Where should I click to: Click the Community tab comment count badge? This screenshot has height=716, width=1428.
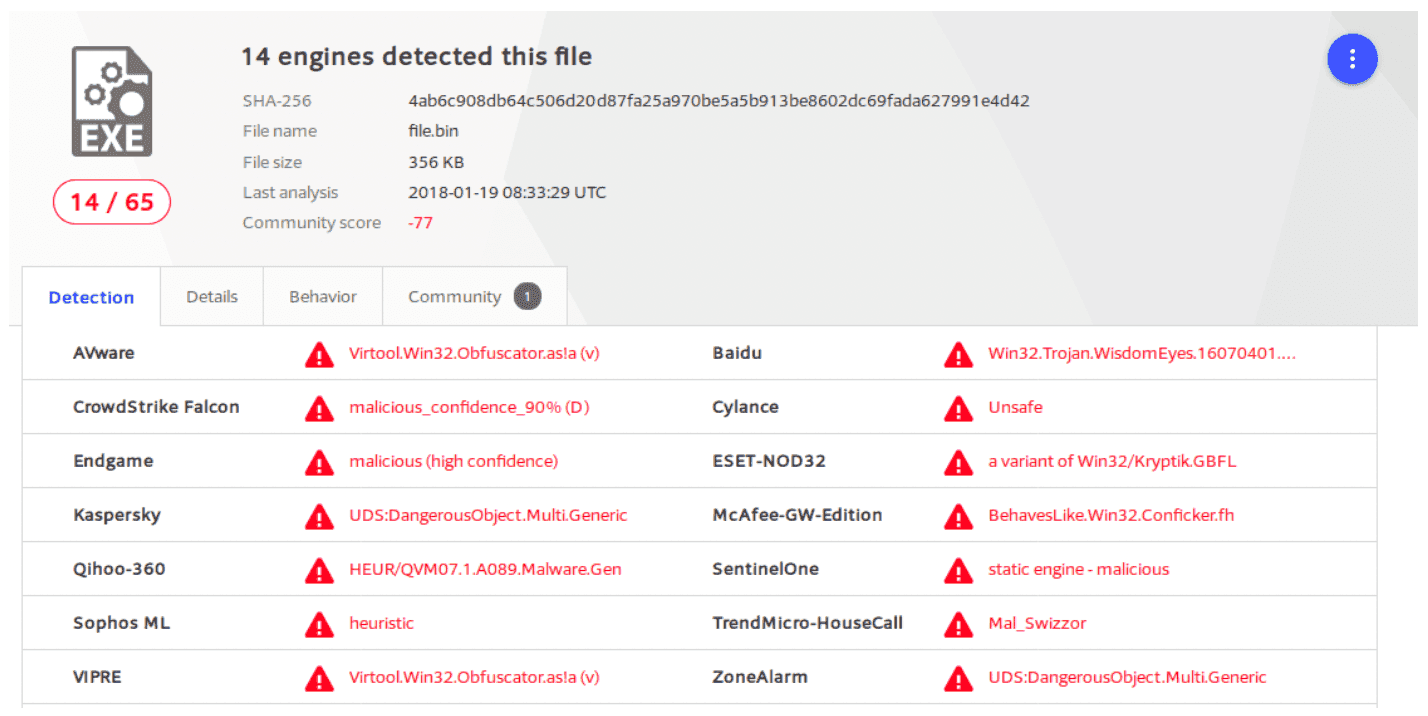(x=528, y=296)
